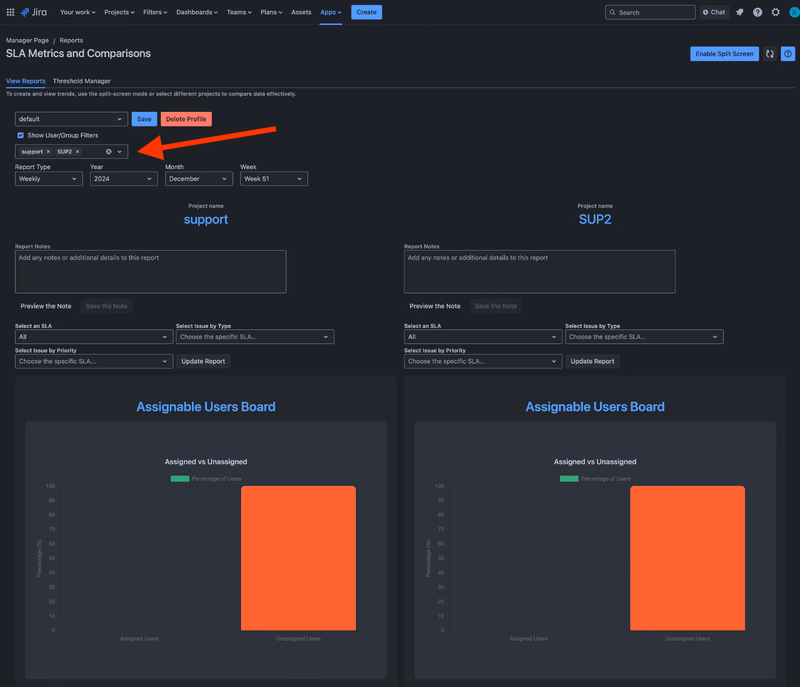The image size is (800, 687).
Task: Click the support Assignable Users Board heading
Action: [x=206, y=406]
